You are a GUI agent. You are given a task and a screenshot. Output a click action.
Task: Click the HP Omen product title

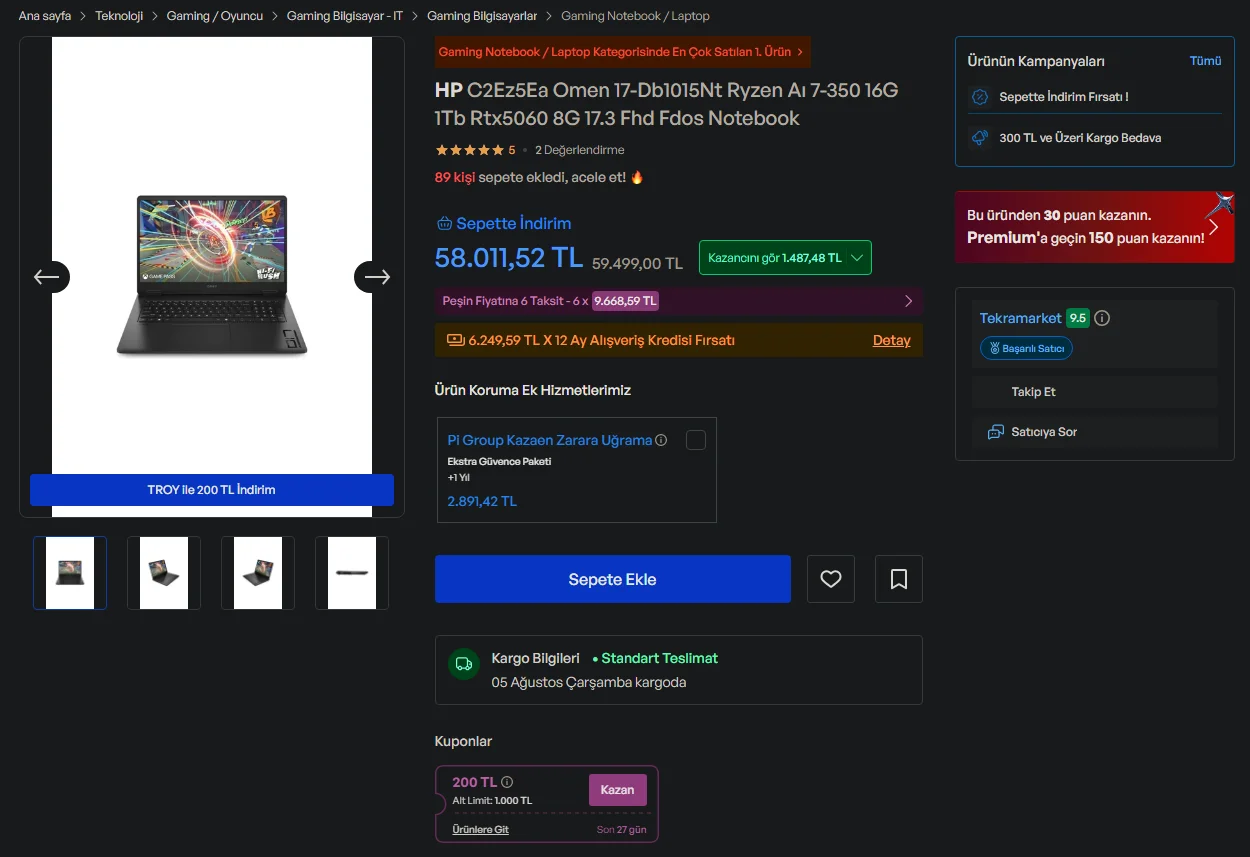667,104
